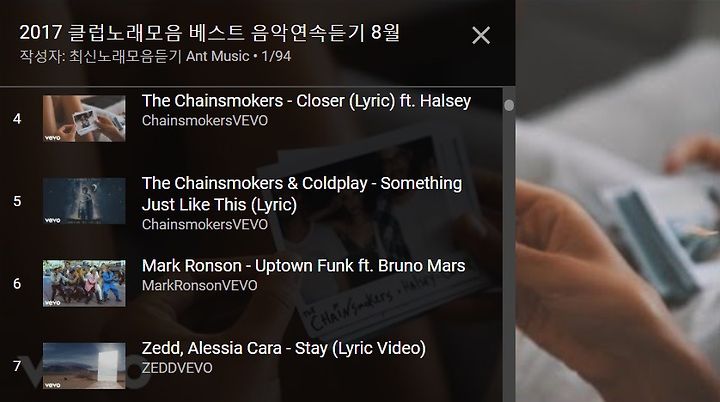Open Uptown Funk video thumbnail
Image resolution: width=720 pixels, height=402 pixels.
(84, 283)
